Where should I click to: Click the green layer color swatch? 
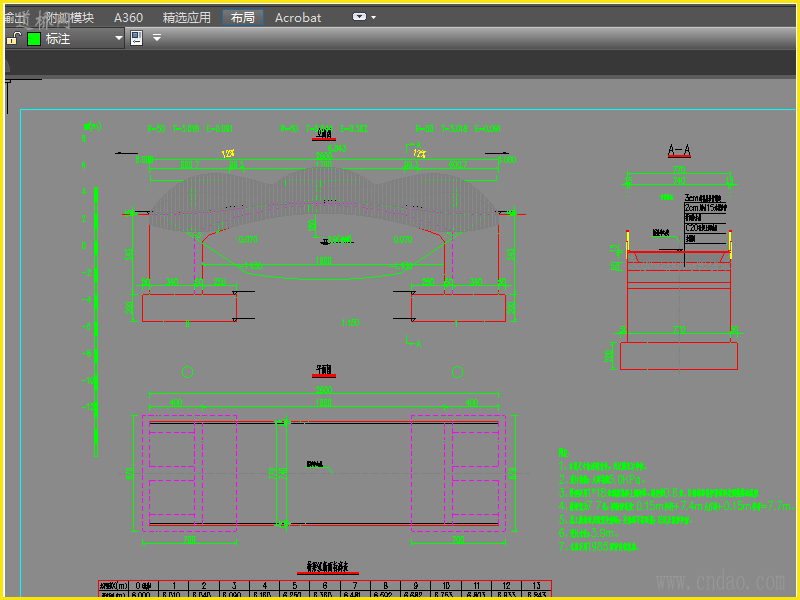(33, 38)
